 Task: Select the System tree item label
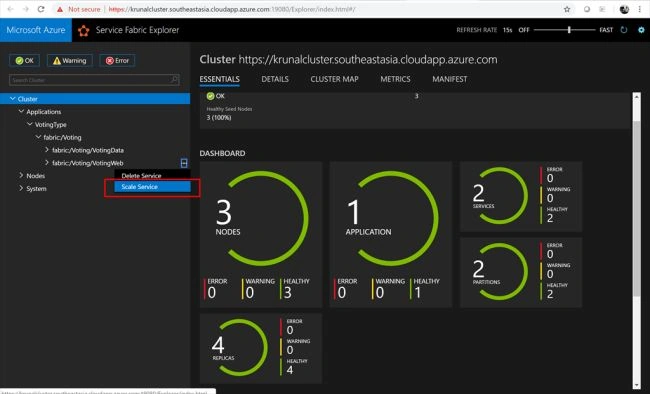coord(36,189)
